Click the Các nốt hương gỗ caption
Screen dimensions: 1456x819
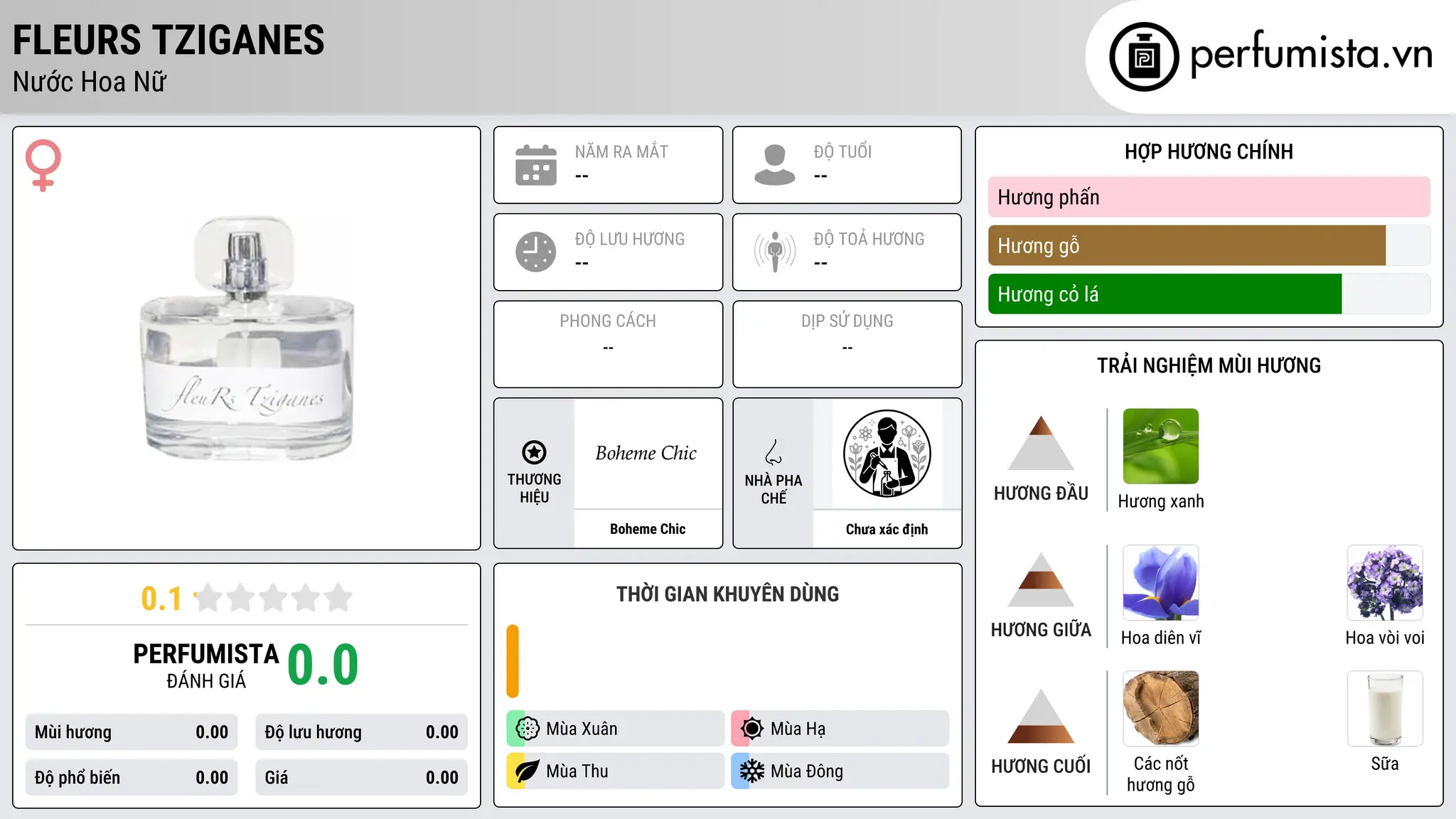pyautogui.click(x=1161, y=774)
